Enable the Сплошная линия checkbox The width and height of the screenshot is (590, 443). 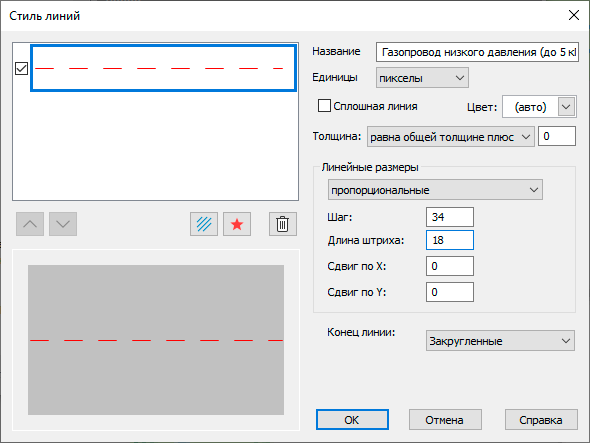click(324, 106)
